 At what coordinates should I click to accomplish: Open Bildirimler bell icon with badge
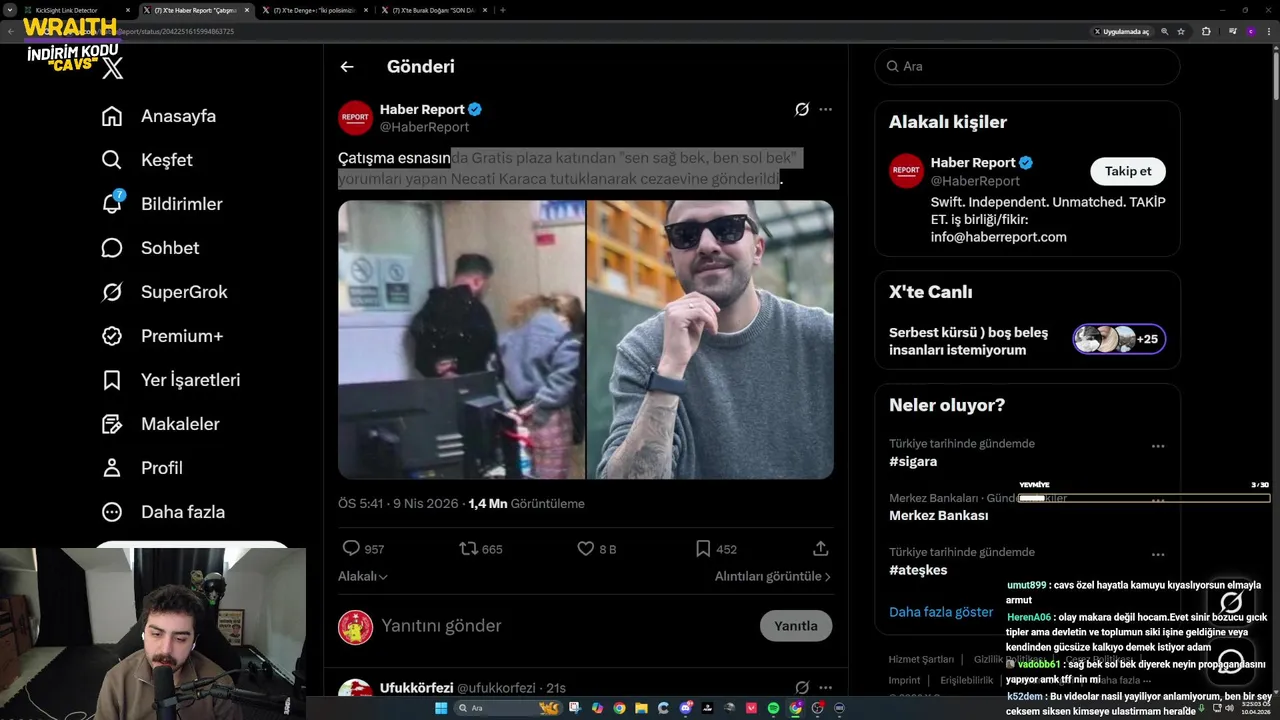tap(112, 203)
